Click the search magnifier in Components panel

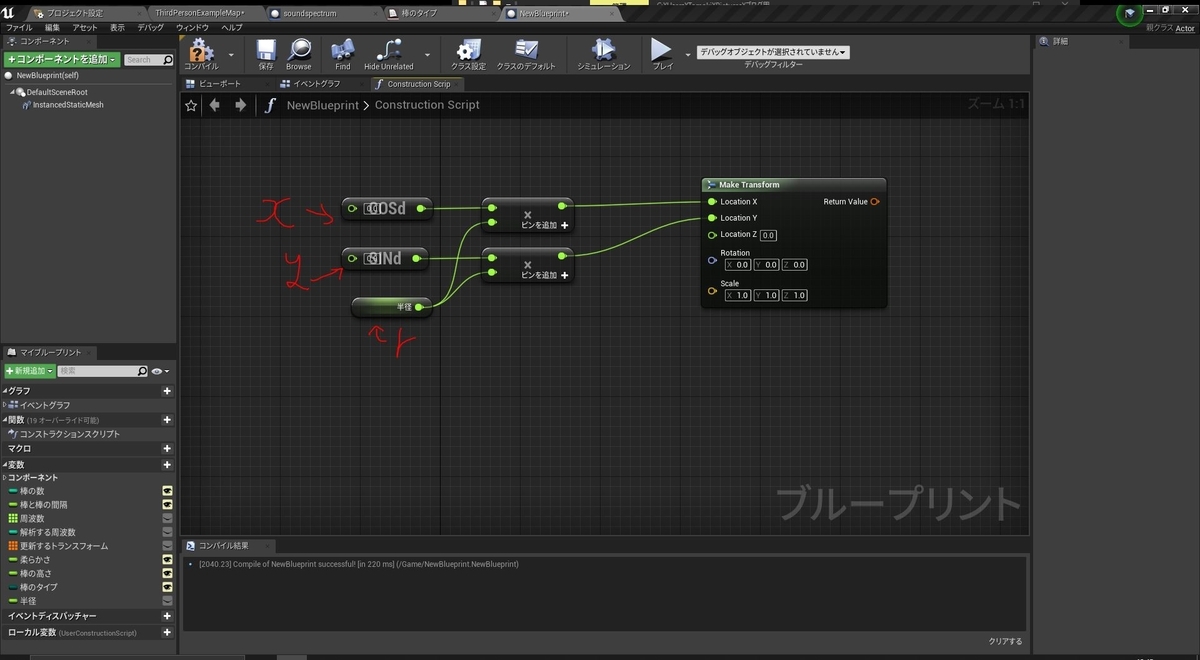pos(167,60)
